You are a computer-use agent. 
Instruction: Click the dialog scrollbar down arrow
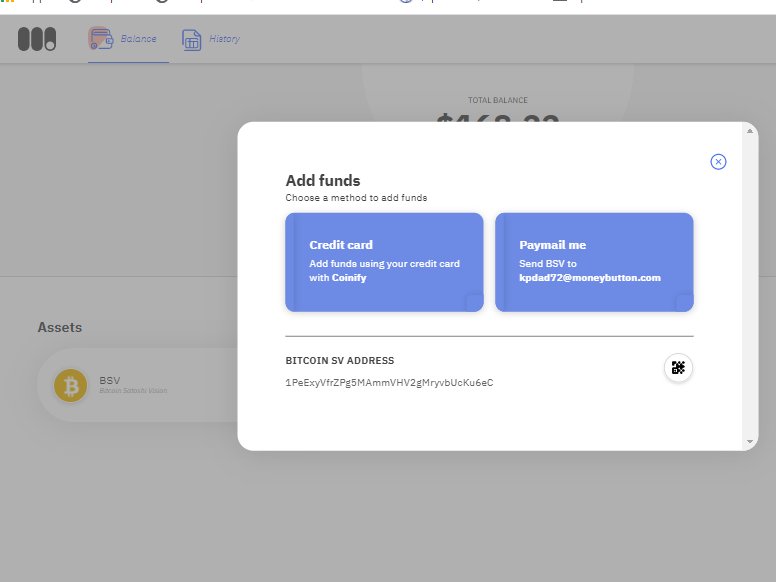point(750,441)
